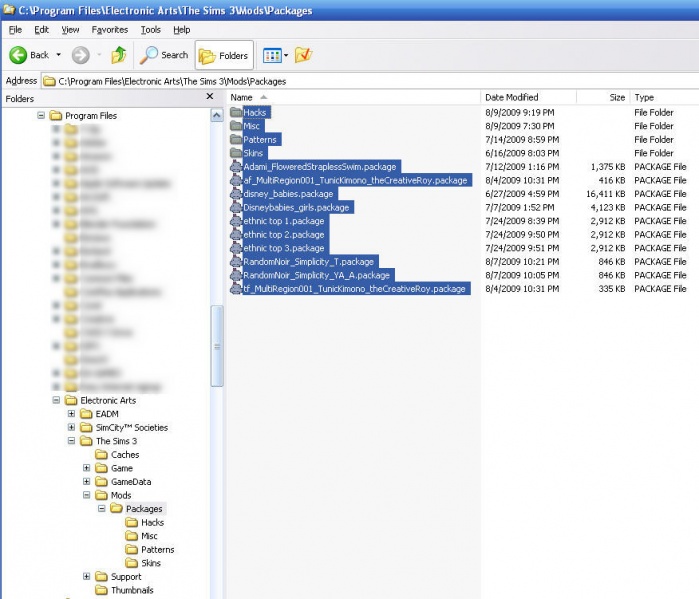Click Disneybabies_girls.package file icon
Image resolution: width=699 pixels, height=599 pixels.
tap(236, 207)
